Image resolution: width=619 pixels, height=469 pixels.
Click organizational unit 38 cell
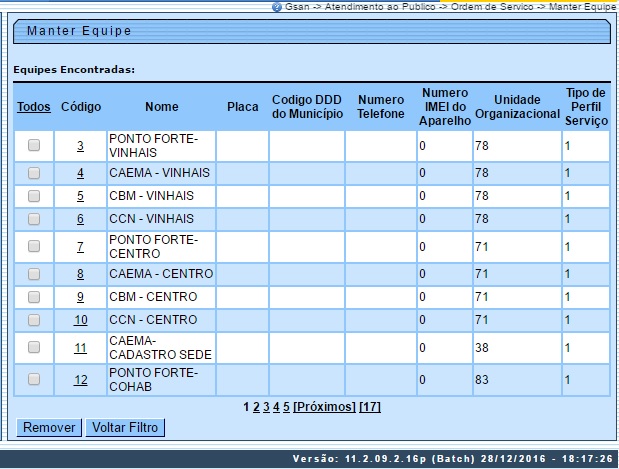click(x=517, y=348)
